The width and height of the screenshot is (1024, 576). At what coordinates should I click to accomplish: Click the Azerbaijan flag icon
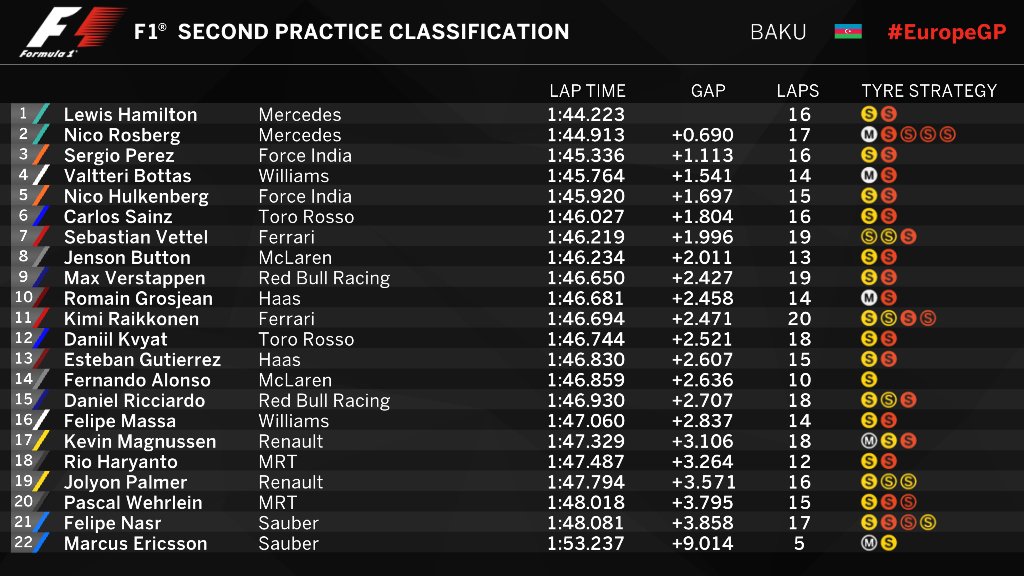[848, 31]
